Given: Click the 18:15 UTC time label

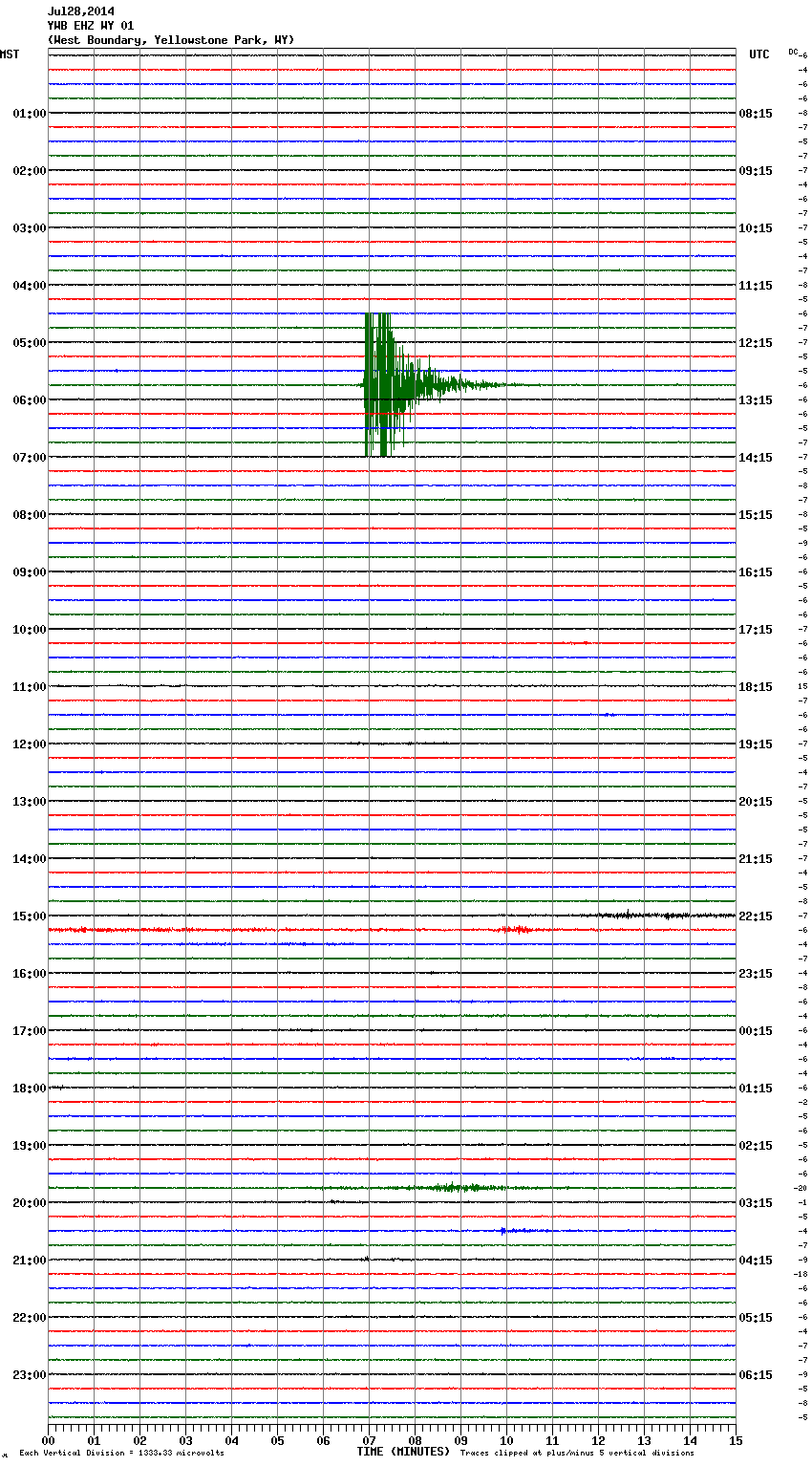Looking at the screenshot, I should (x=756, y=687).
